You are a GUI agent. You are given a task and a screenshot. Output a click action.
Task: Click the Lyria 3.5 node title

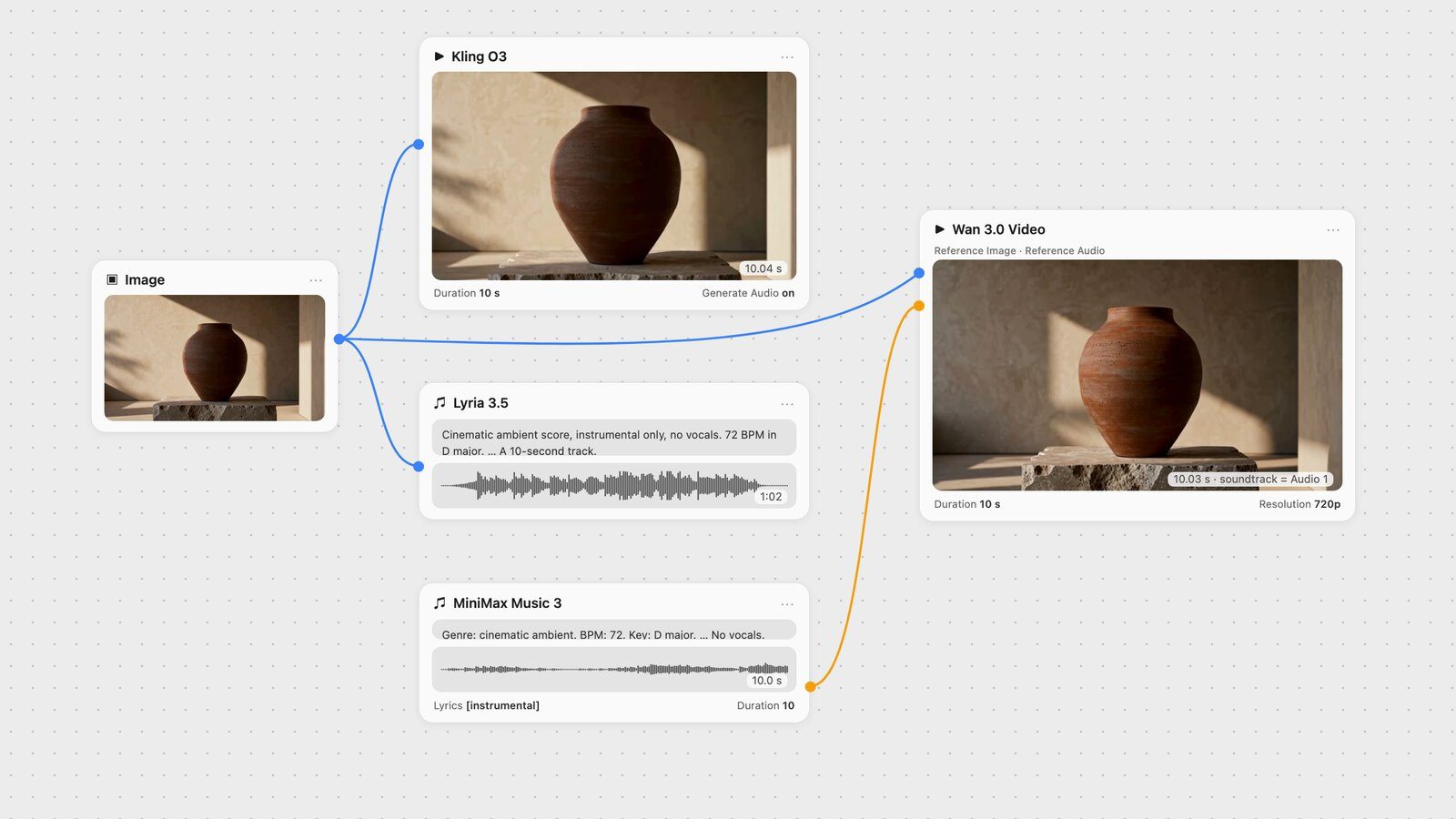480,403
